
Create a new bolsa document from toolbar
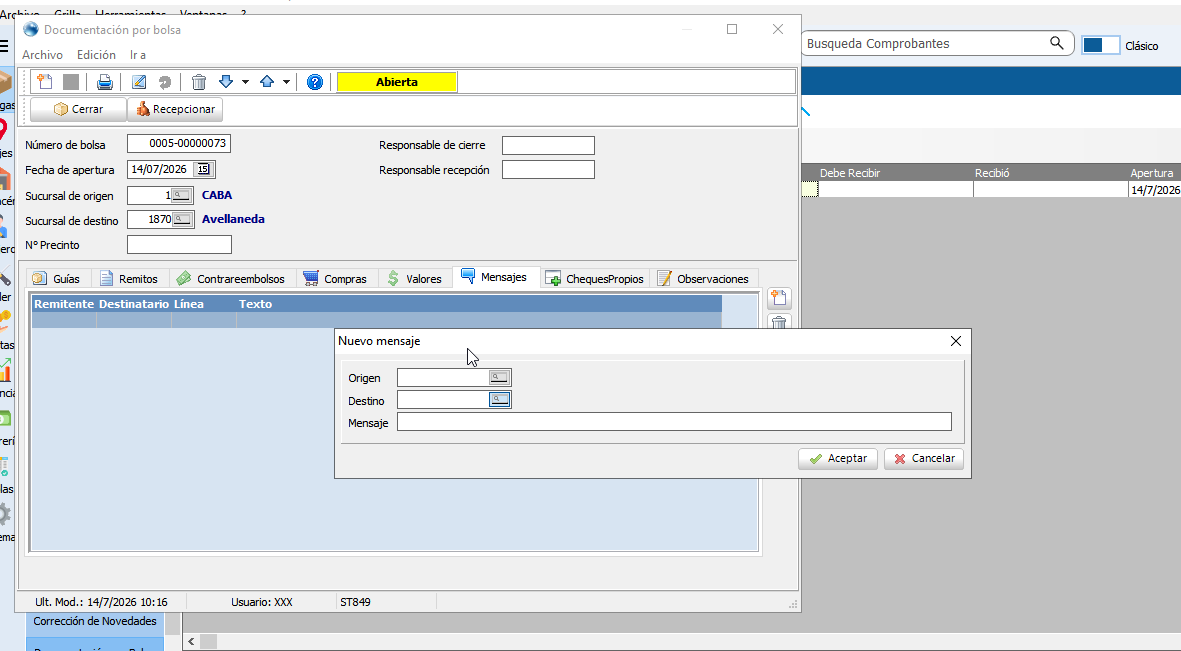45,82
